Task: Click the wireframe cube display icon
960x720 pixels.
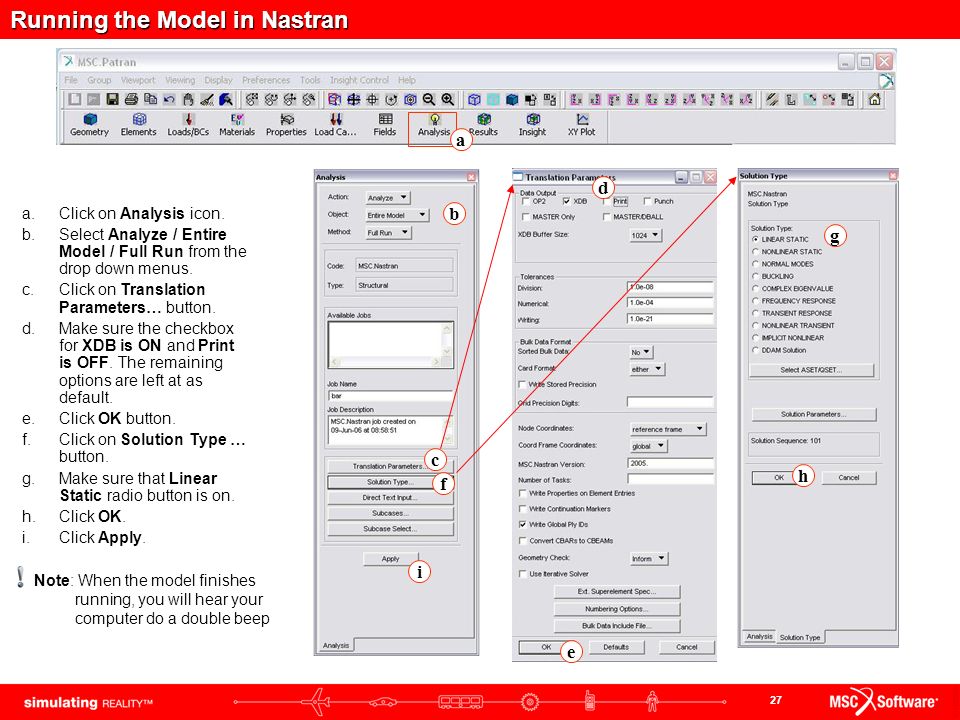Action: pyautogui.click(x=474, y=99)
